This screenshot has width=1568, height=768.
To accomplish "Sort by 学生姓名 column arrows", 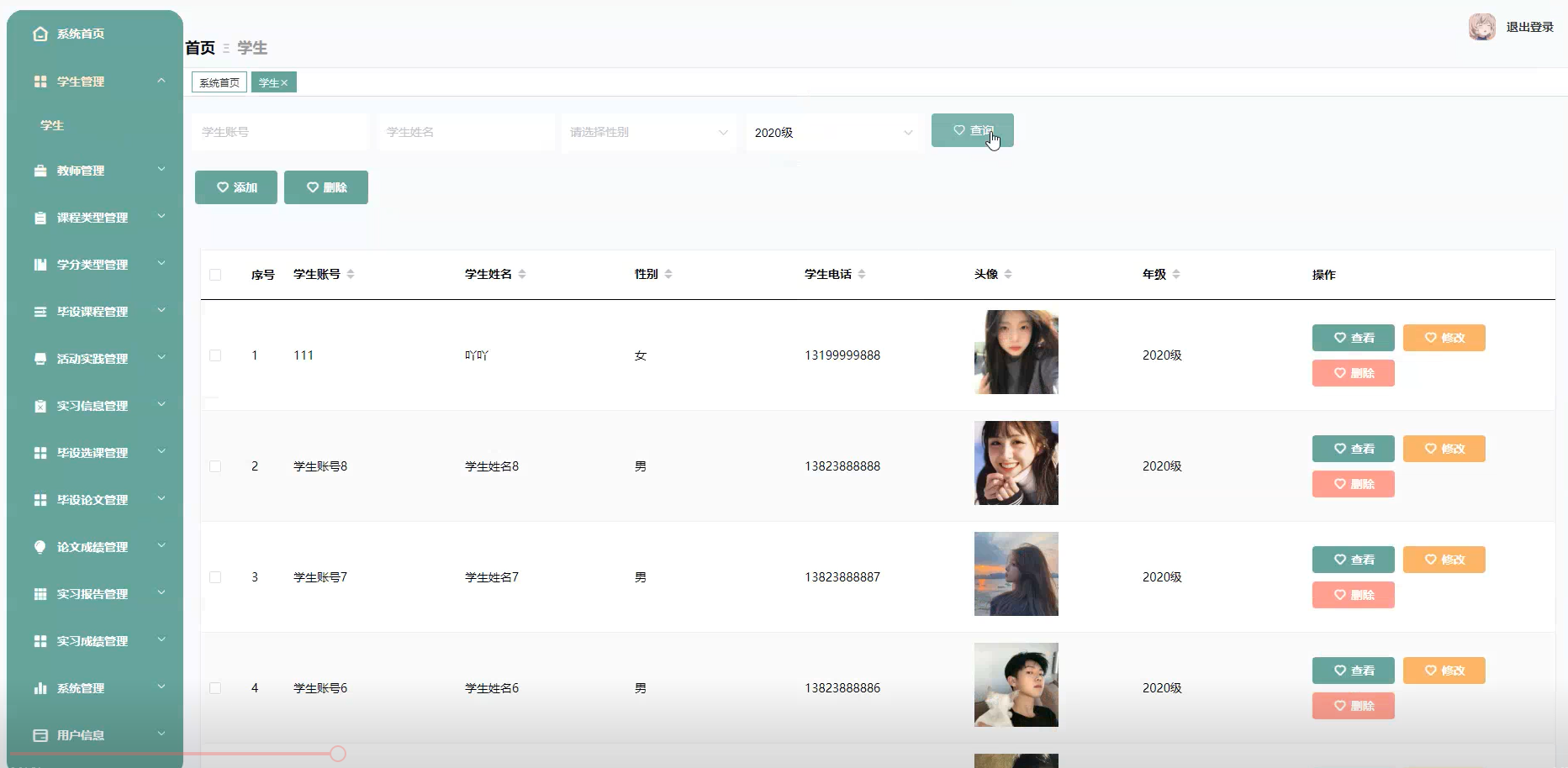I will [x=522, y=274].
